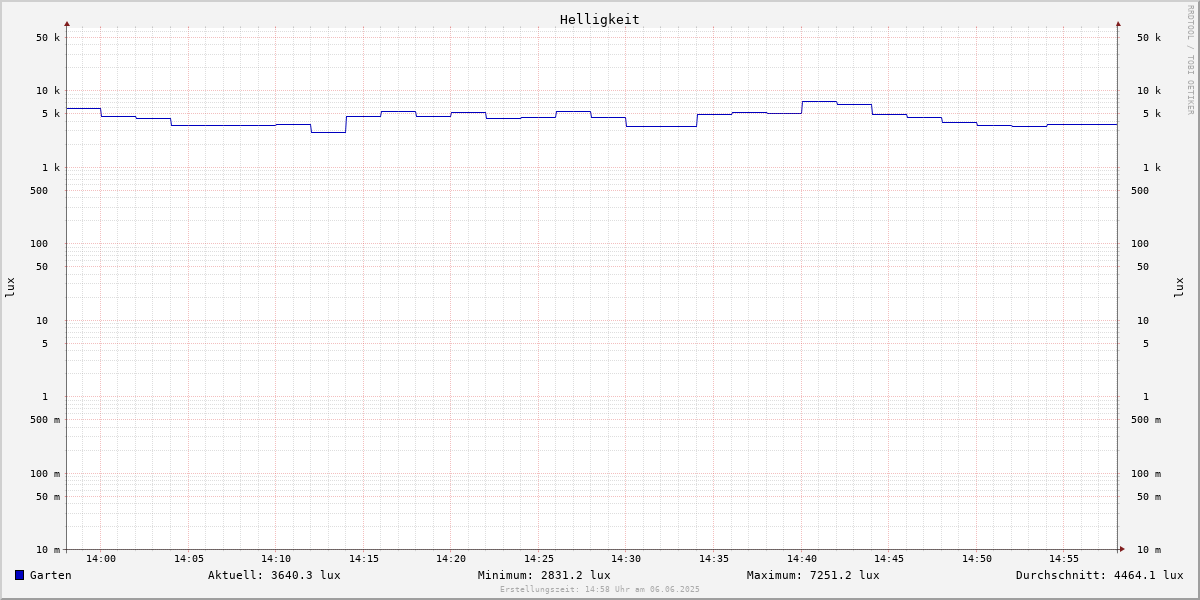Click the 14:40 time axis label
This screenshot has height=600, width=1200.
pos(802,559)
